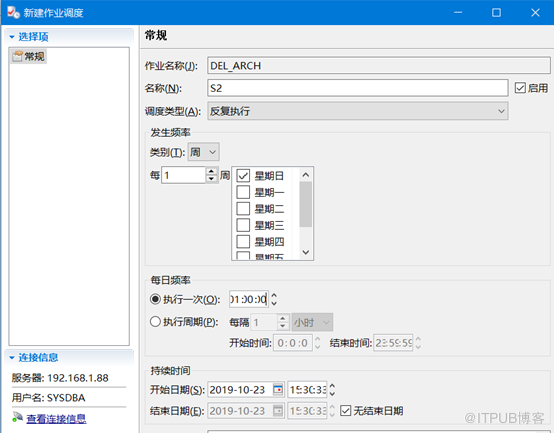Check the 星期一 checkbox
Image resolution: width=554 pixels, height=433 pixels.
243,192
